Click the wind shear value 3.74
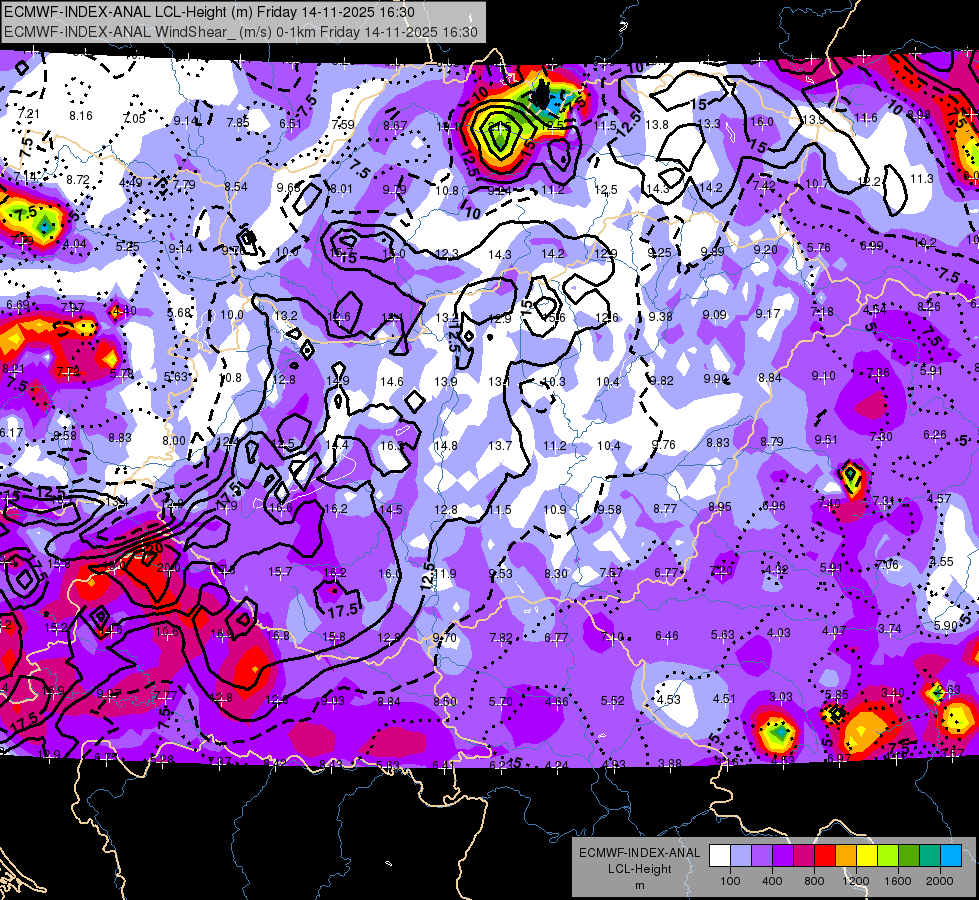The image size is (979, 900). 890,628
